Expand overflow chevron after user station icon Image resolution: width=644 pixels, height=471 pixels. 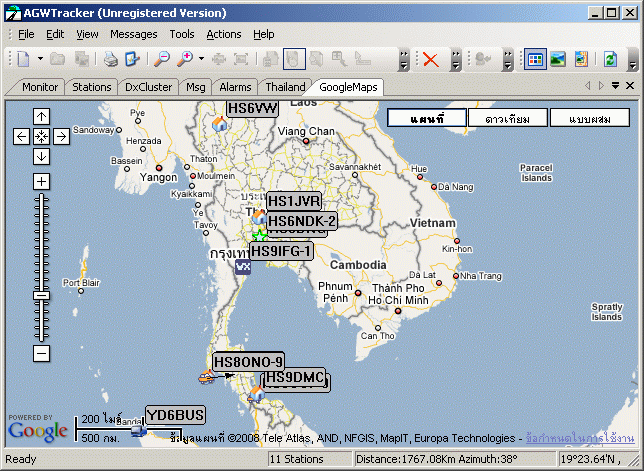(508, 60)
